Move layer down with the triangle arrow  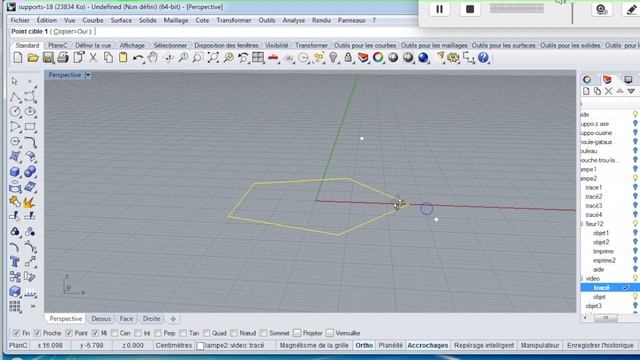631,91
